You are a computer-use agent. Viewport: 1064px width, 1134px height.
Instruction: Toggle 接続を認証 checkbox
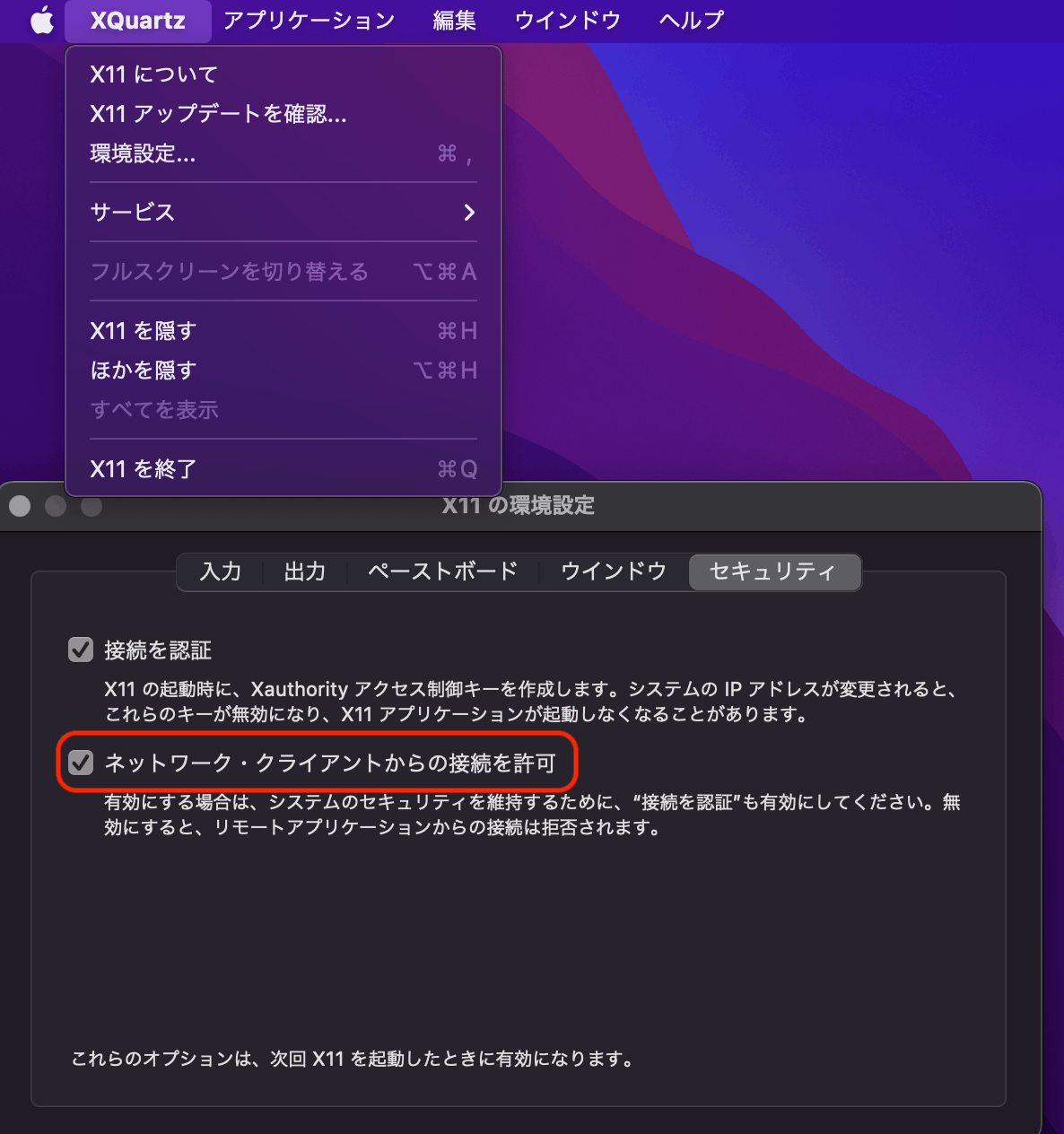81,650
